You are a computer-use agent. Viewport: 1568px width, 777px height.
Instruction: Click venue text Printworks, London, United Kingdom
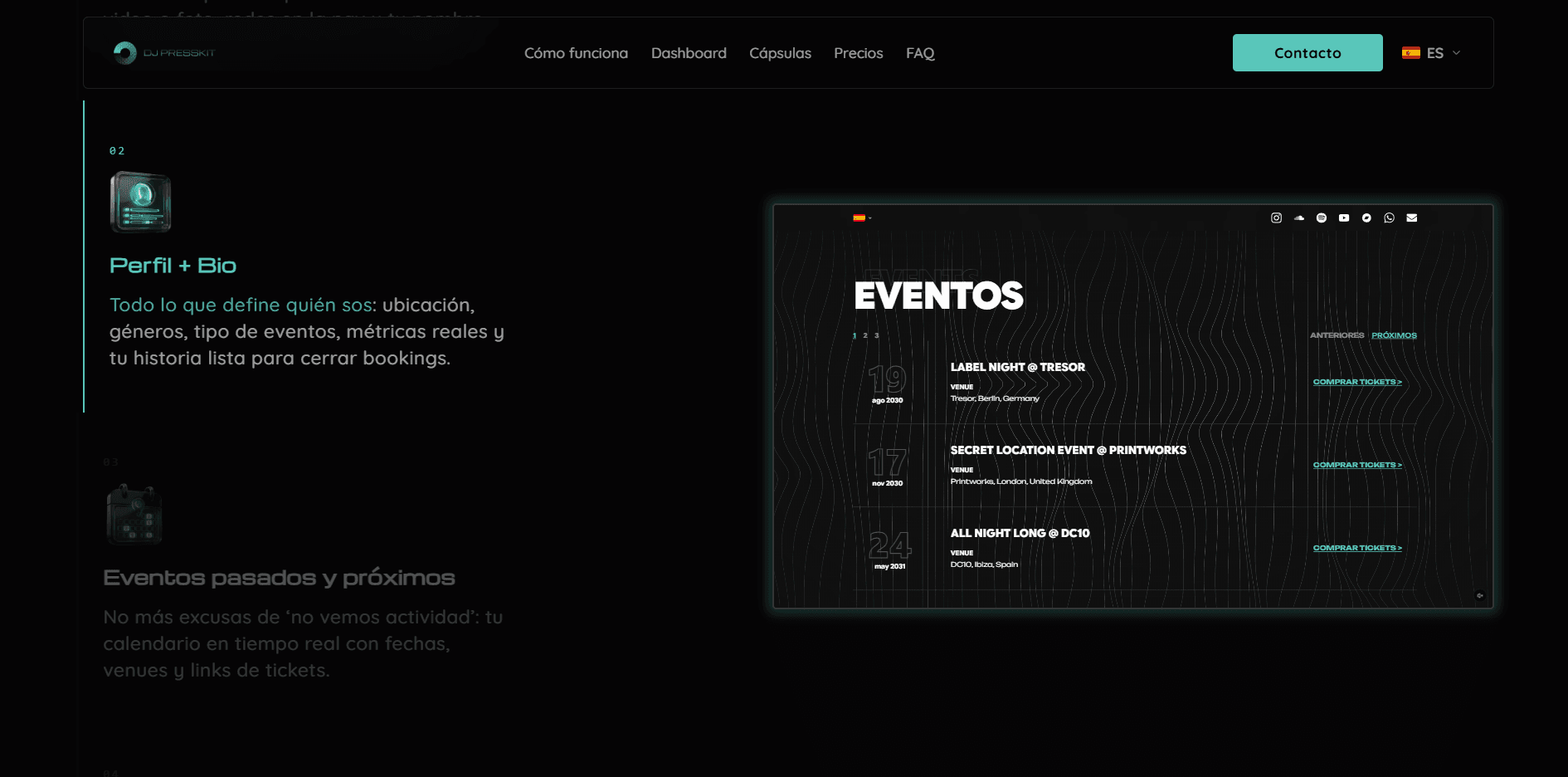(x=1021, y=481)
